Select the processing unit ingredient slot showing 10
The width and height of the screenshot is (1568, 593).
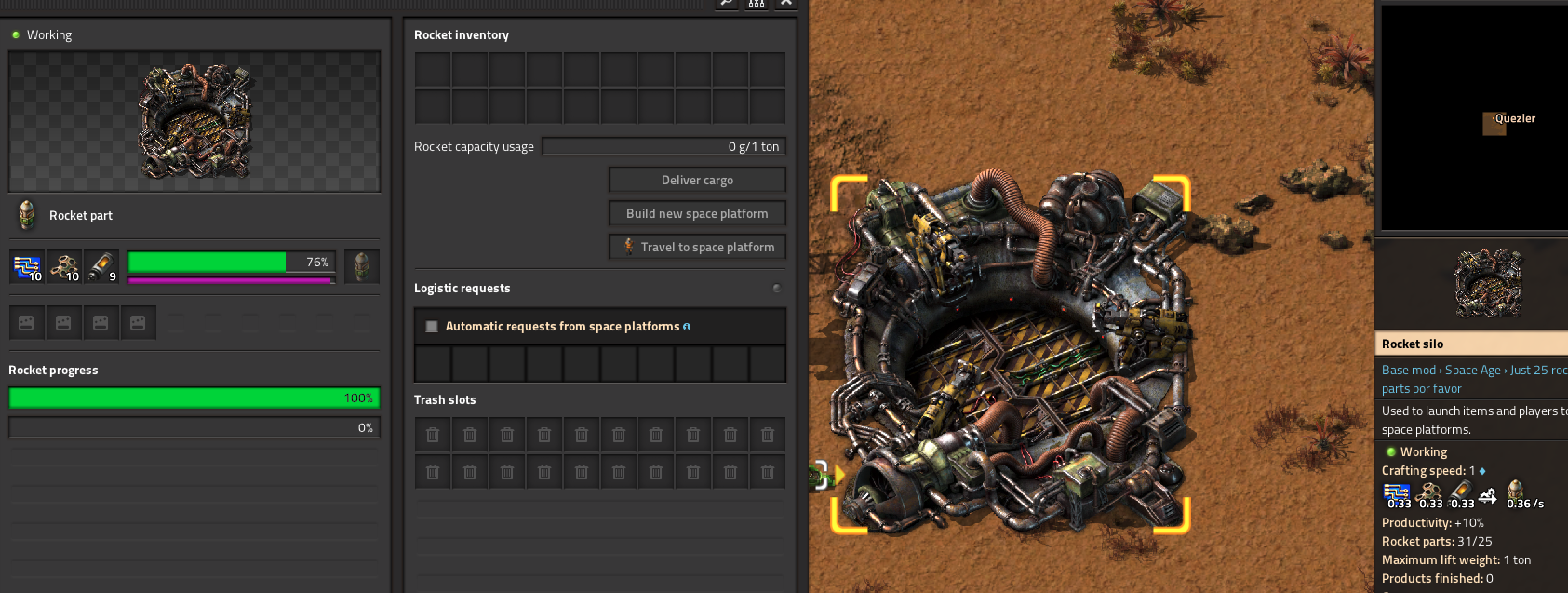[27, 266]
